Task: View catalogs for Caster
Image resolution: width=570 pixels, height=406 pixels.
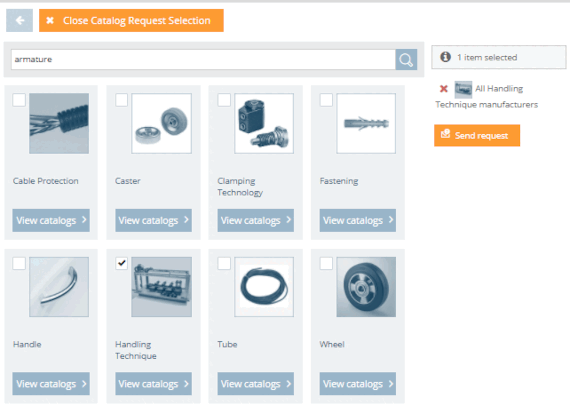Action: coord(153,220)
